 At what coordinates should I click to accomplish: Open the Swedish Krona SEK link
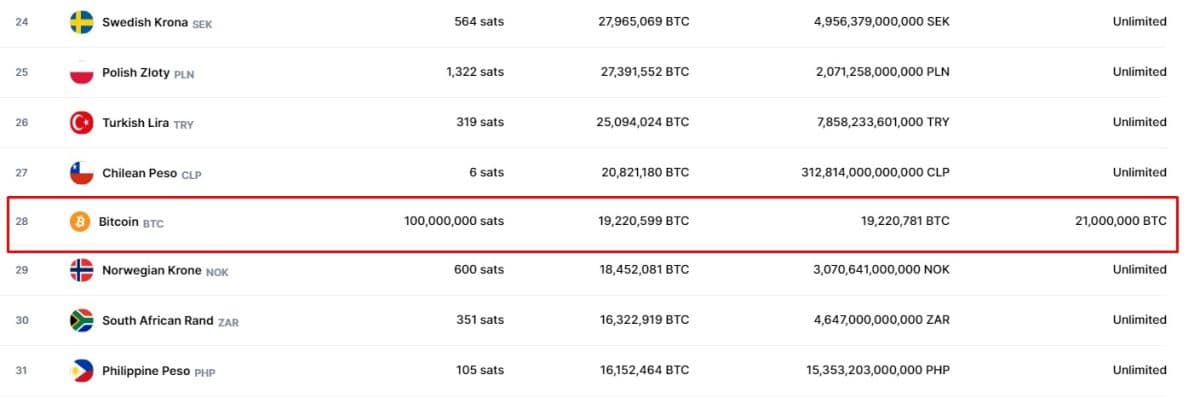tap(157, 22)
